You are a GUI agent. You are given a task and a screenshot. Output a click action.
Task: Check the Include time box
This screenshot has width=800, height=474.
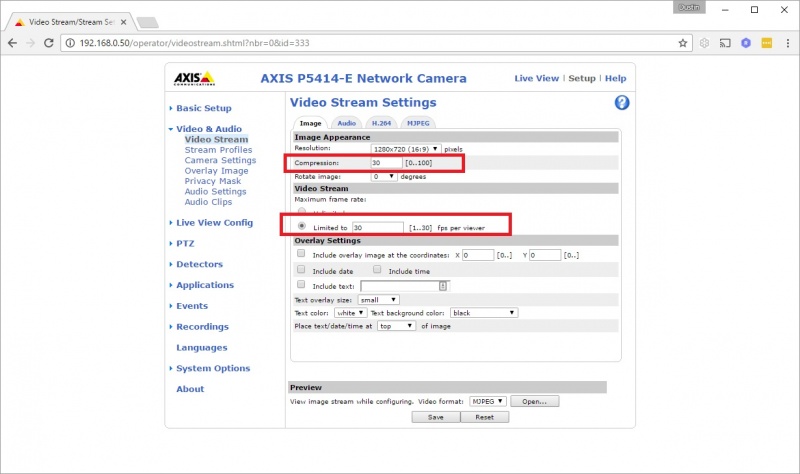(377, 269)
